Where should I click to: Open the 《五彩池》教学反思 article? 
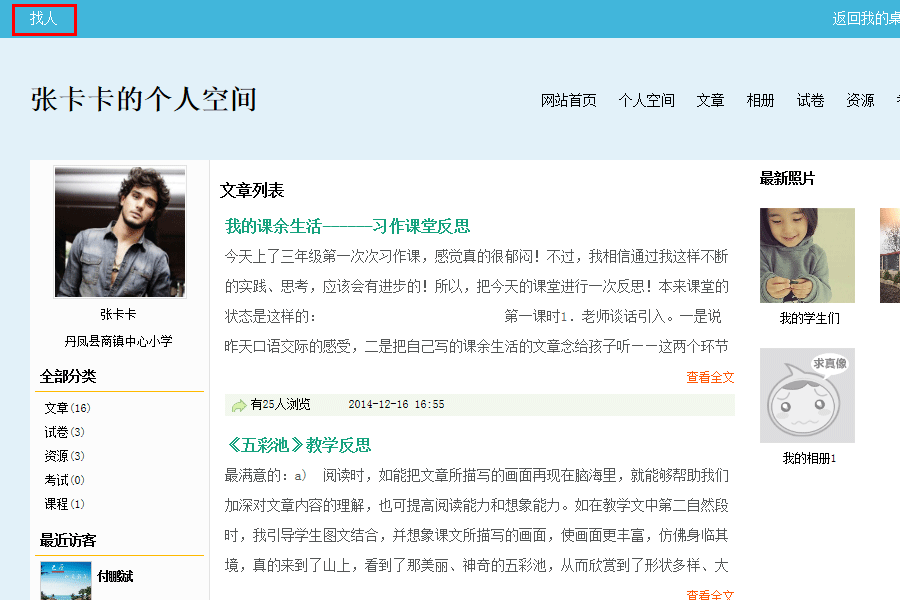click(x=298, y=445)
